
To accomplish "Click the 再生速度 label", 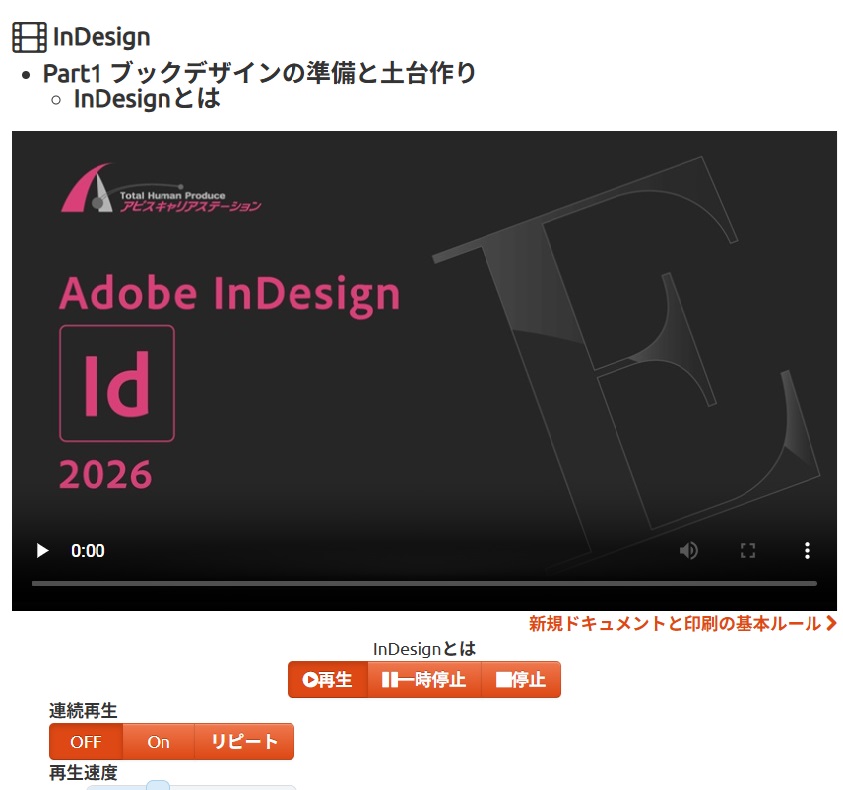I will [83, 773].
